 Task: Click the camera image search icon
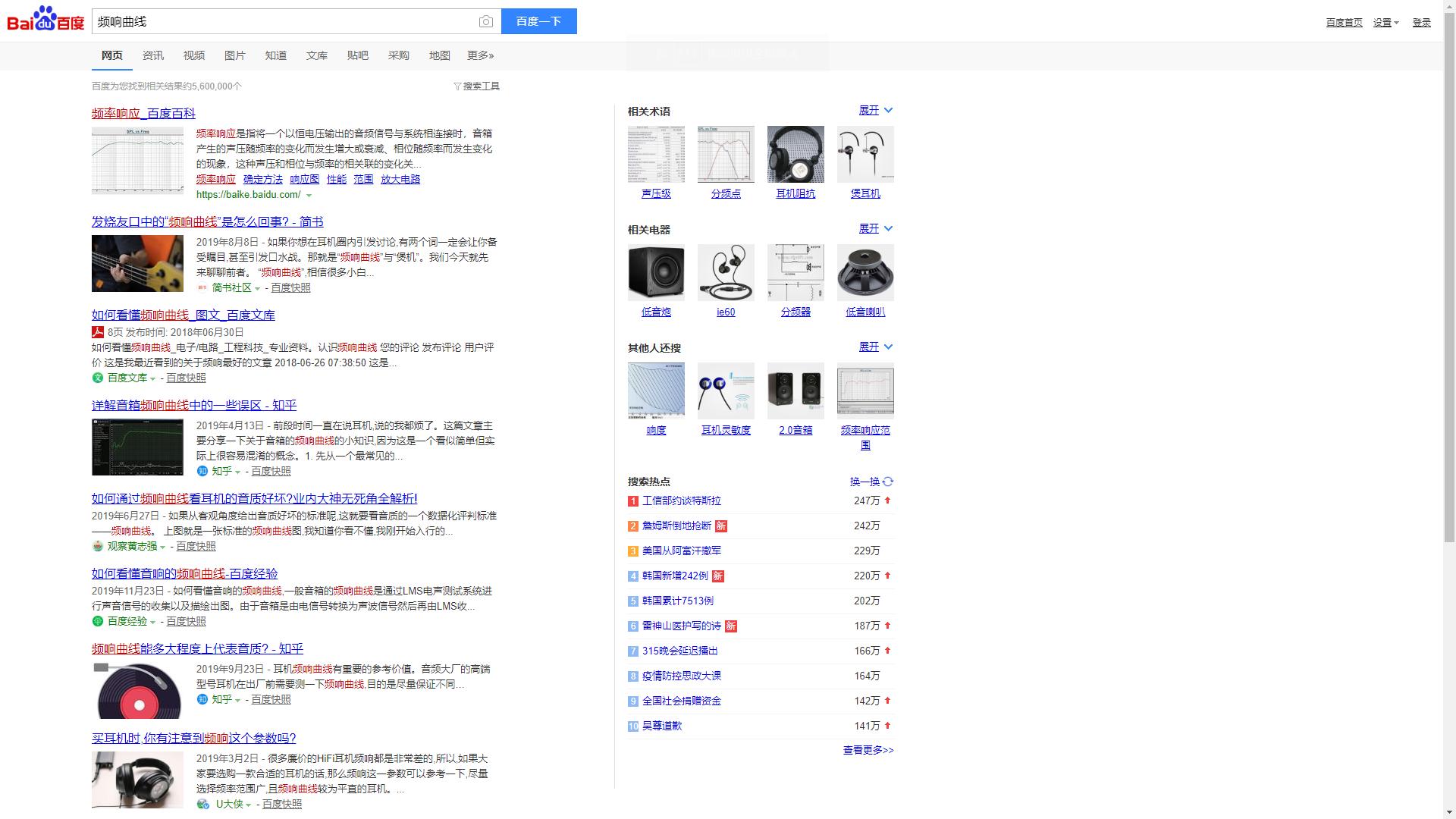(485, 22)
